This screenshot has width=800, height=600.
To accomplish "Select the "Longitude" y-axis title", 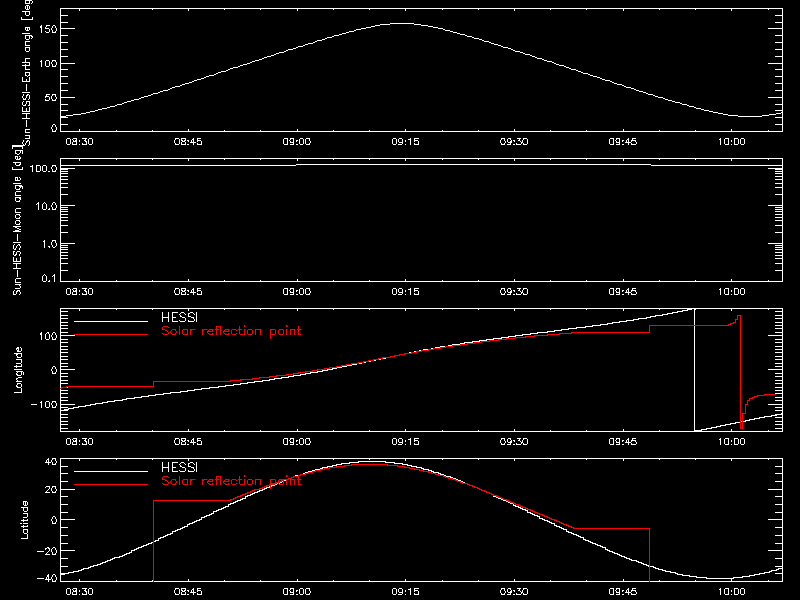I will (18, 370).
